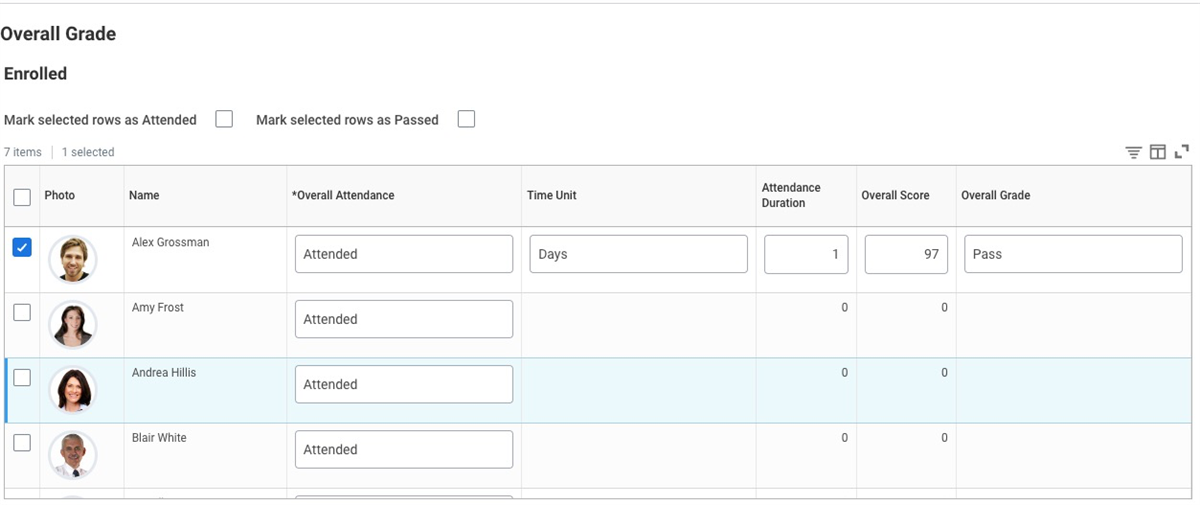Click the Overall Grade column header
Image resolution: width=1200 pixels, height=505 pixels.
pos(995,195)
